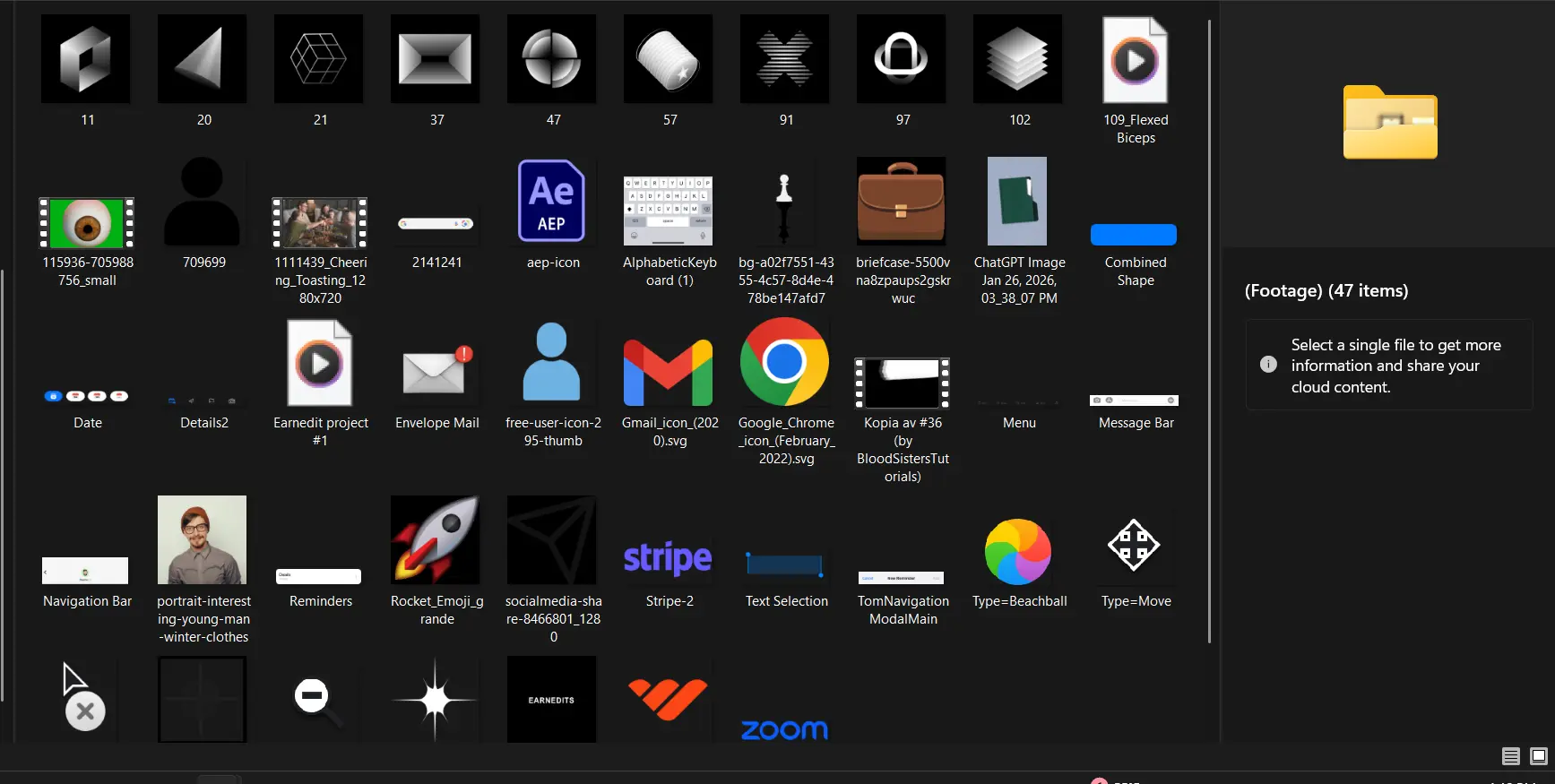Switch to details list view

pyautogui.click(x=1511, y=756)
